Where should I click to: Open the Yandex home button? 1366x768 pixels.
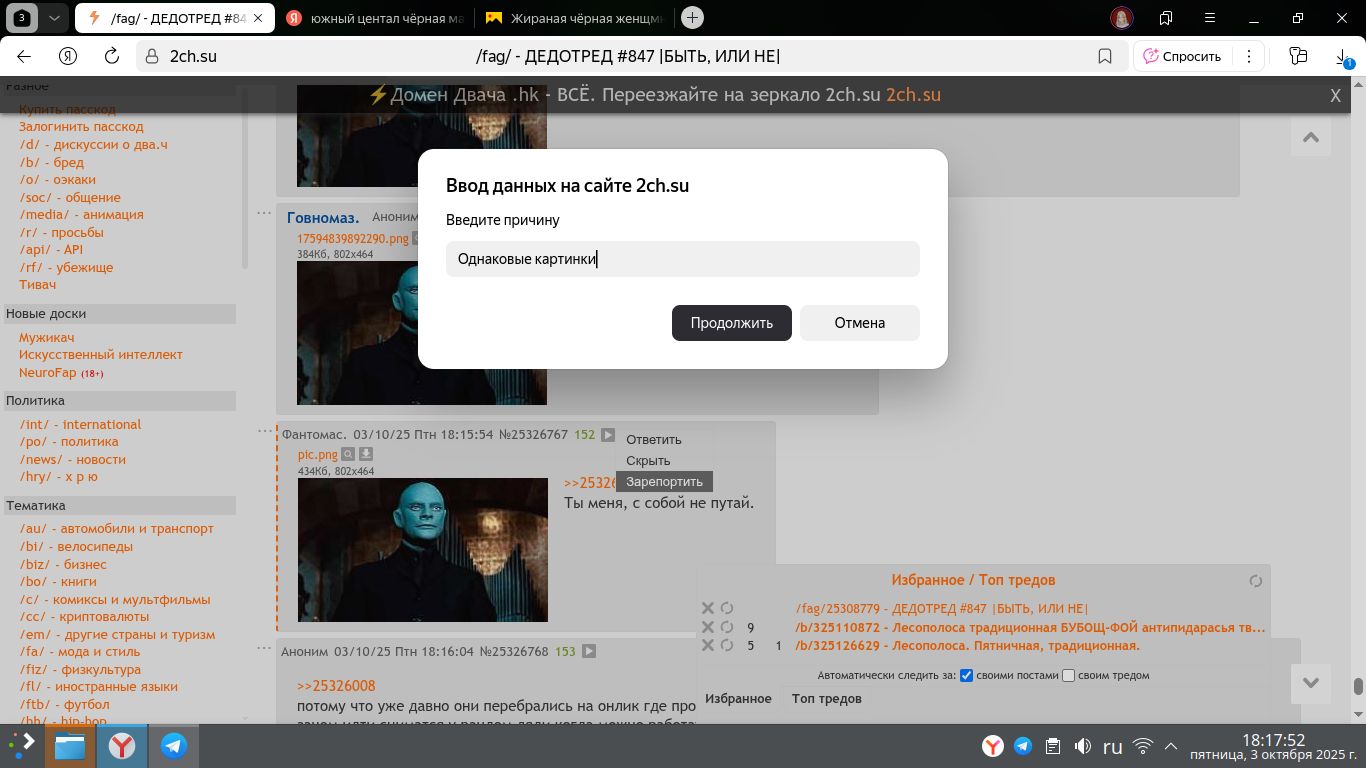coord(68,56)
